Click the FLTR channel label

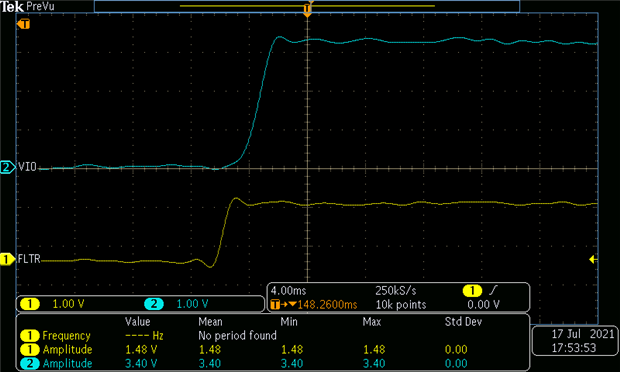(x=29, y=259)
